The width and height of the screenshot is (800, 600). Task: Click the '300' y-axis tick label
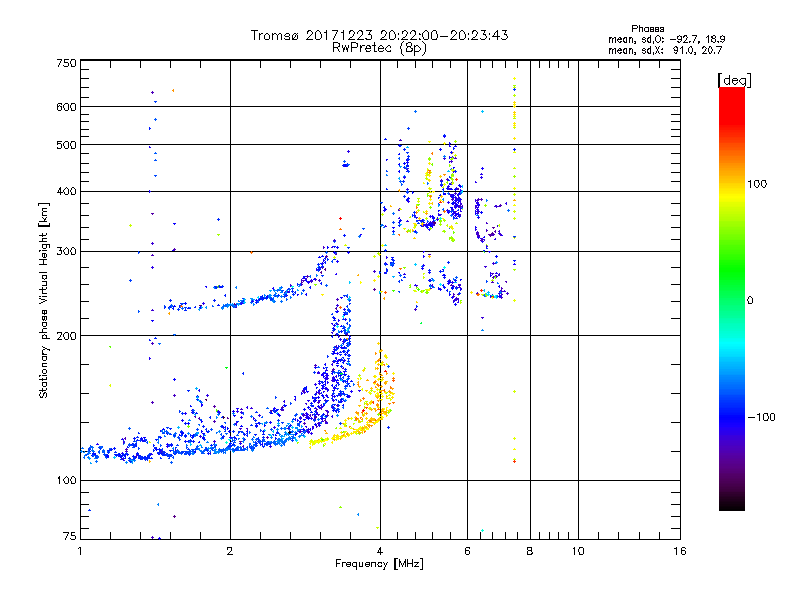point(66,252)
